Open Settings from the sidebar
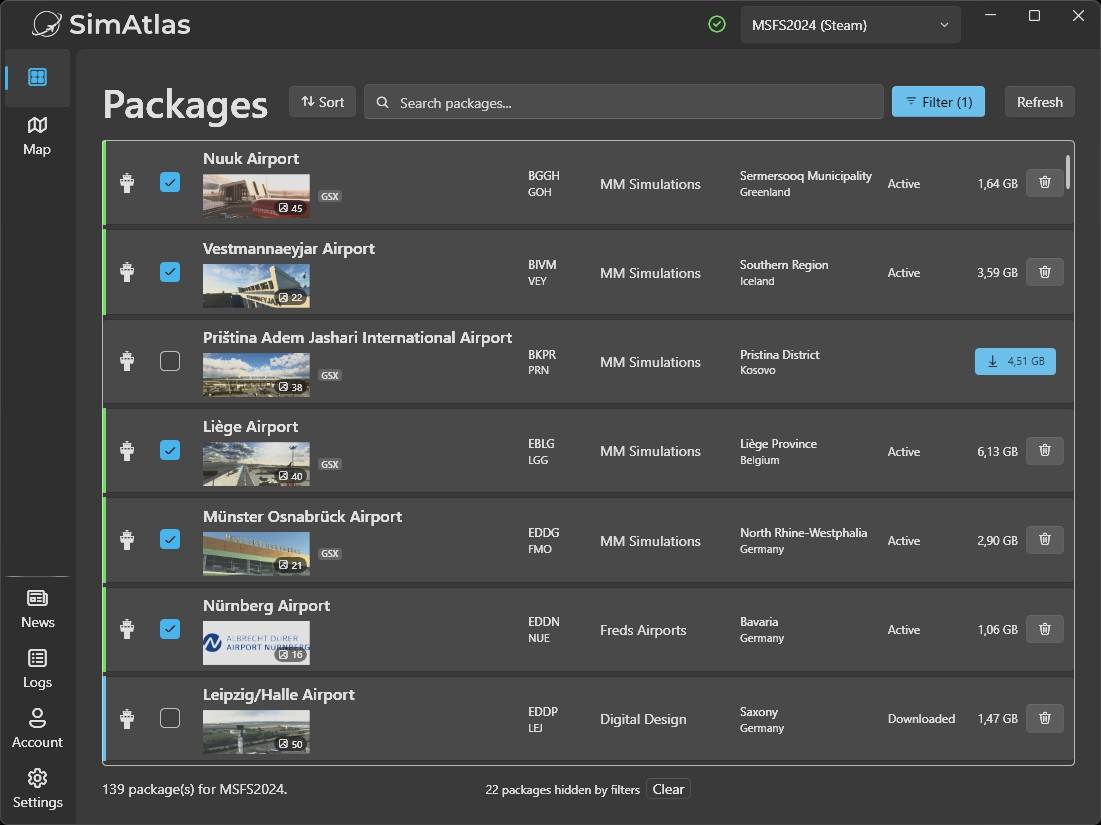The width and height of the screenshot is (1101, 825). coord(37,788)
